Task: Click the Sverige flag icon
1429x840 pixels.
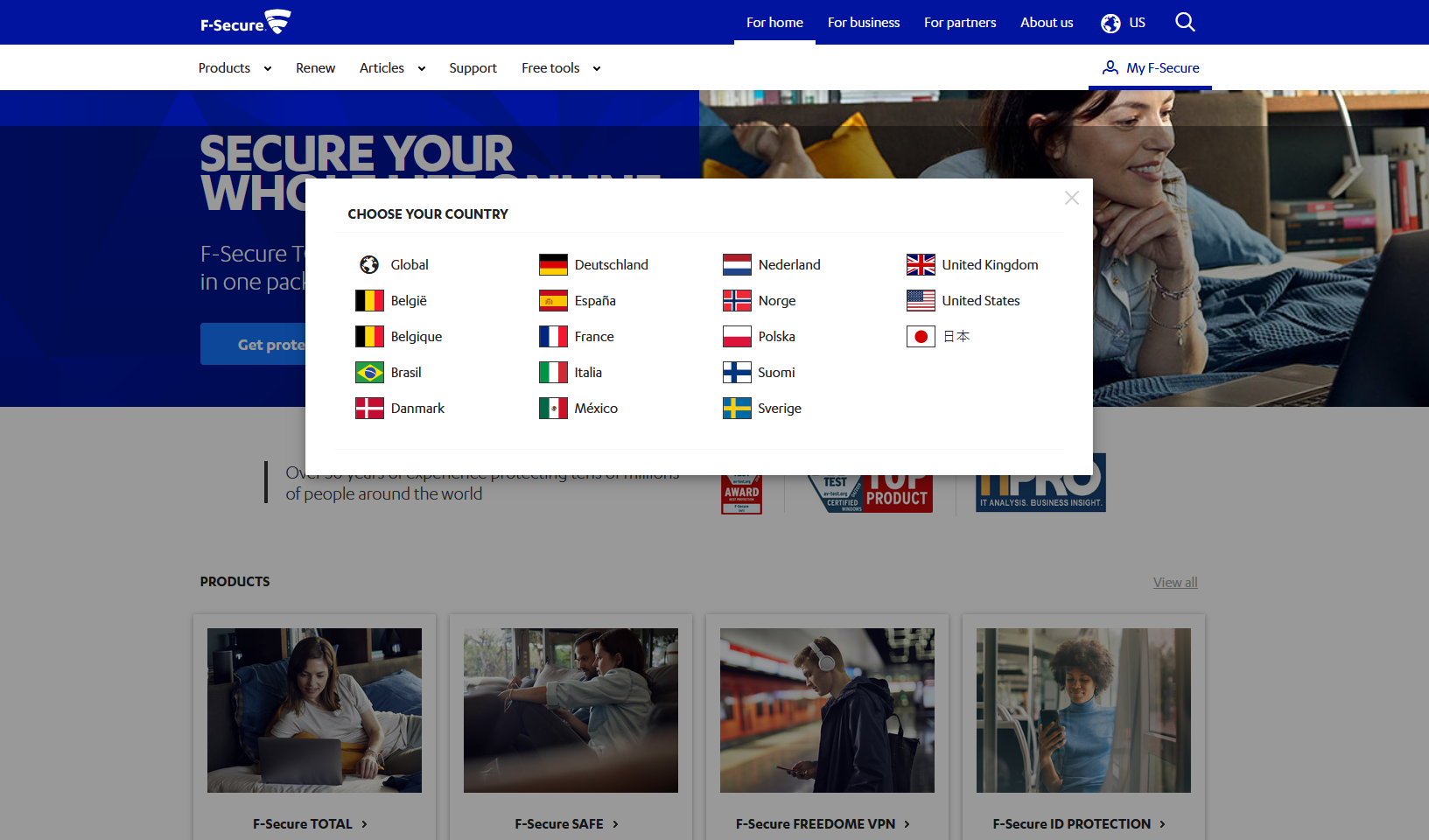Action: (x=737, y=409)
